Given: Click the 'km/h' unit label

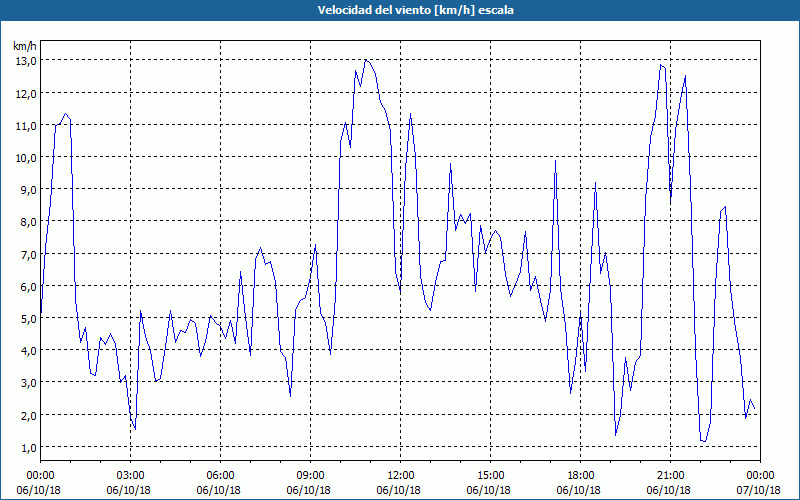Looking at the screenshot, I should (x=24, y=46).
